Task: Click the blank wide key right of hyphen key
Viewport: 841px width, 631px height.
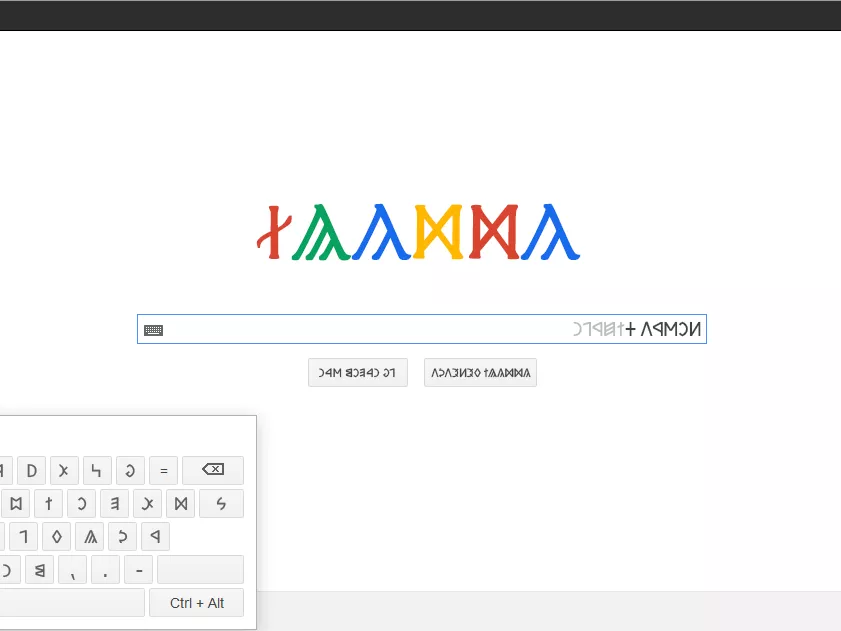Action: [201, 569]
